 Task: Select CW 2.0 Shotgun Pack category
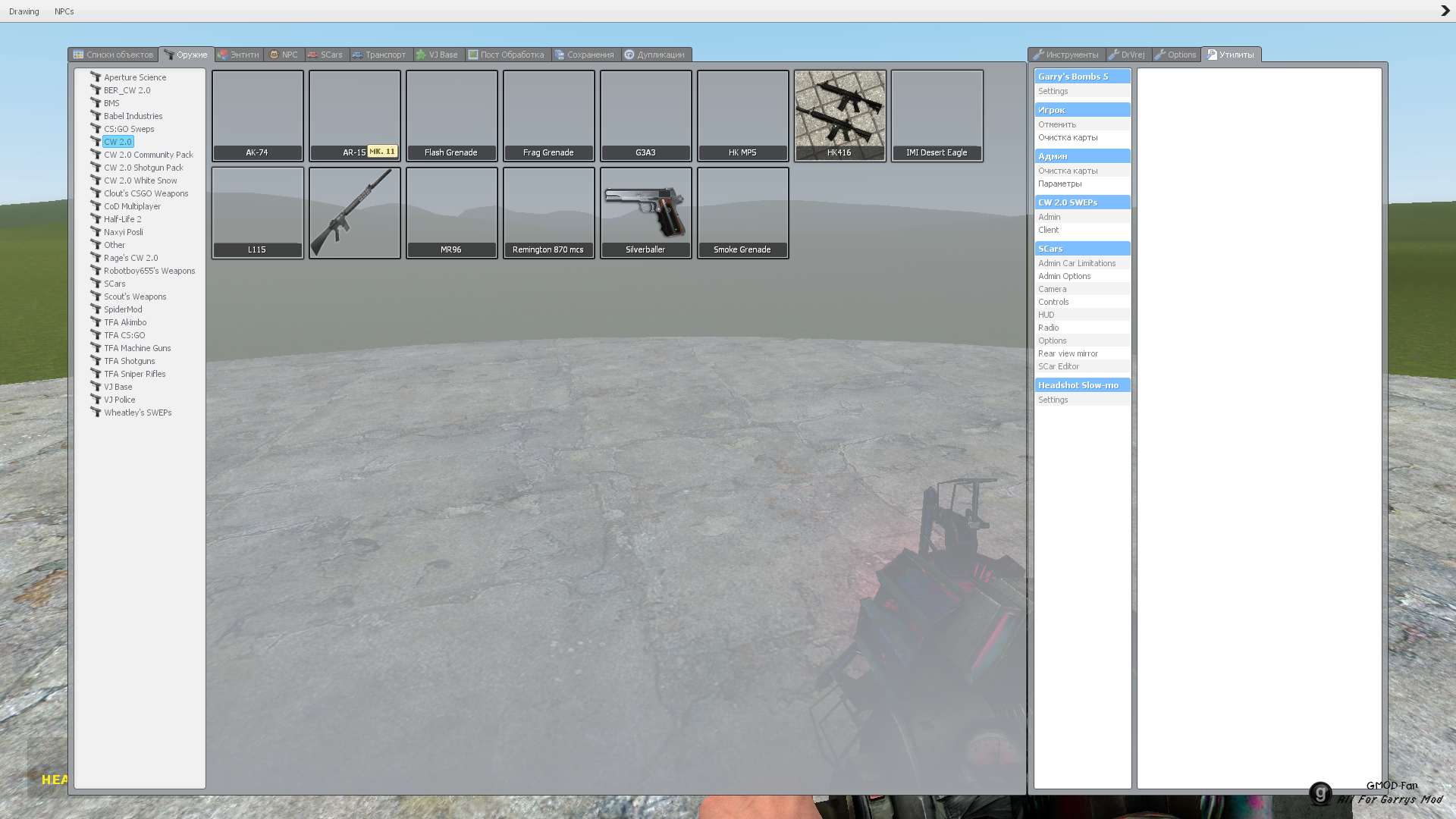tap(143, 168)
